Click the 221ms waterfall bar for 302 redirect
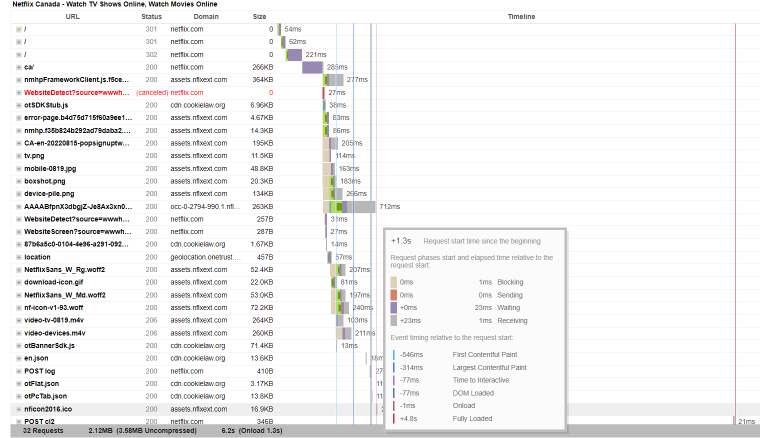Viewport: 760px width, 438px height. 294,55
